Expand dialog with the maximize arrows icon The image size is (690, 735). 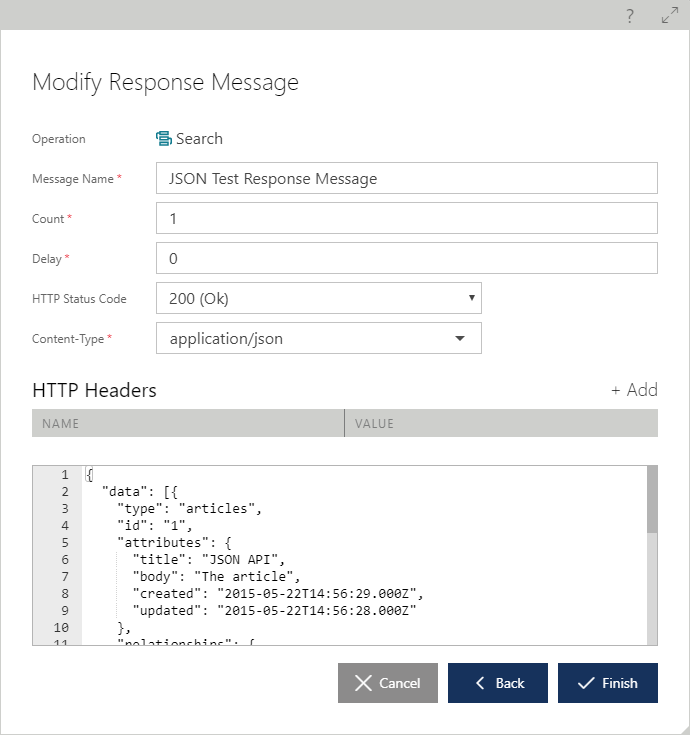[670, 15]
